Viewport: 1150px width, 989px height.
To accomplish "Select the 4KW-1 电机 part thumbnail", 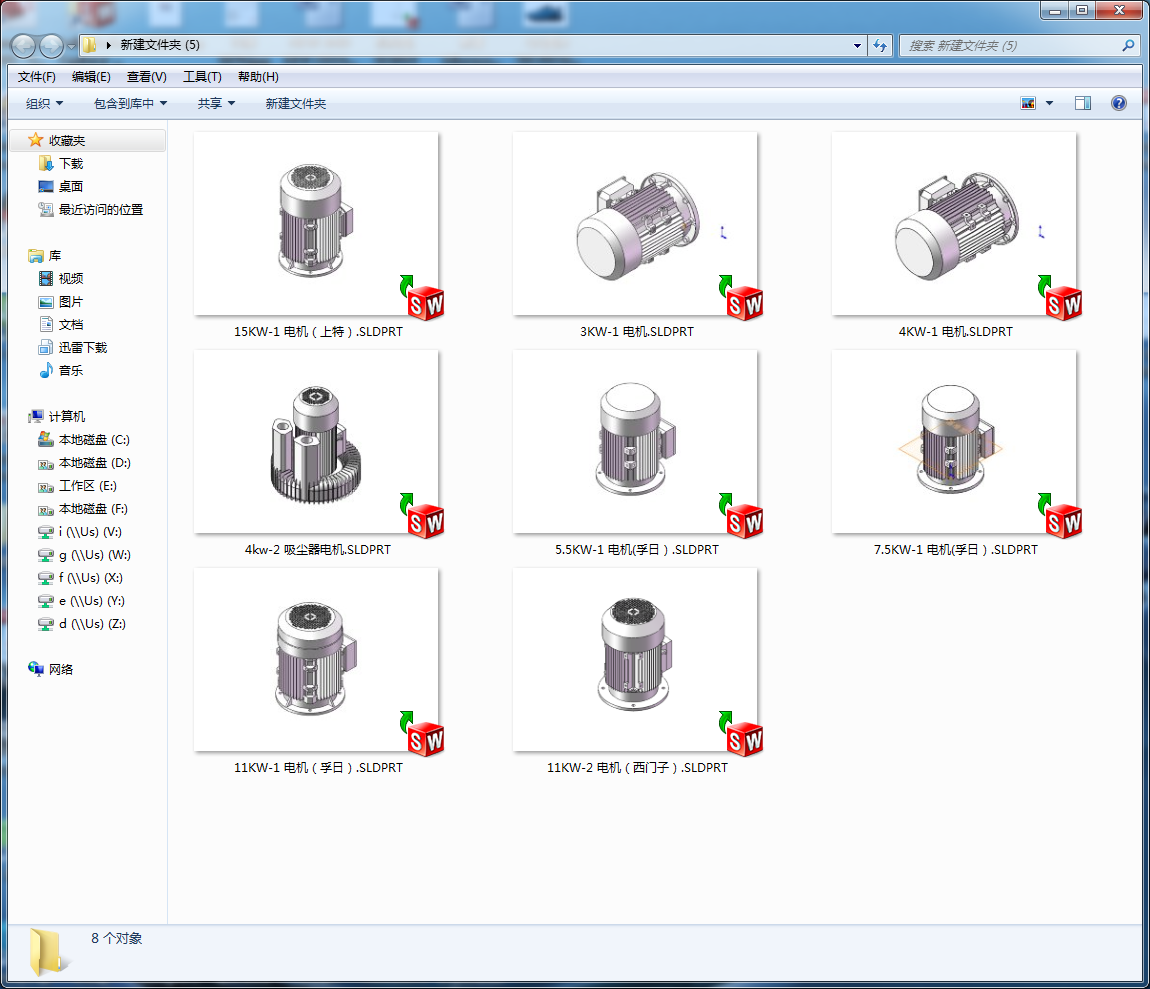I will coord(954,224).
